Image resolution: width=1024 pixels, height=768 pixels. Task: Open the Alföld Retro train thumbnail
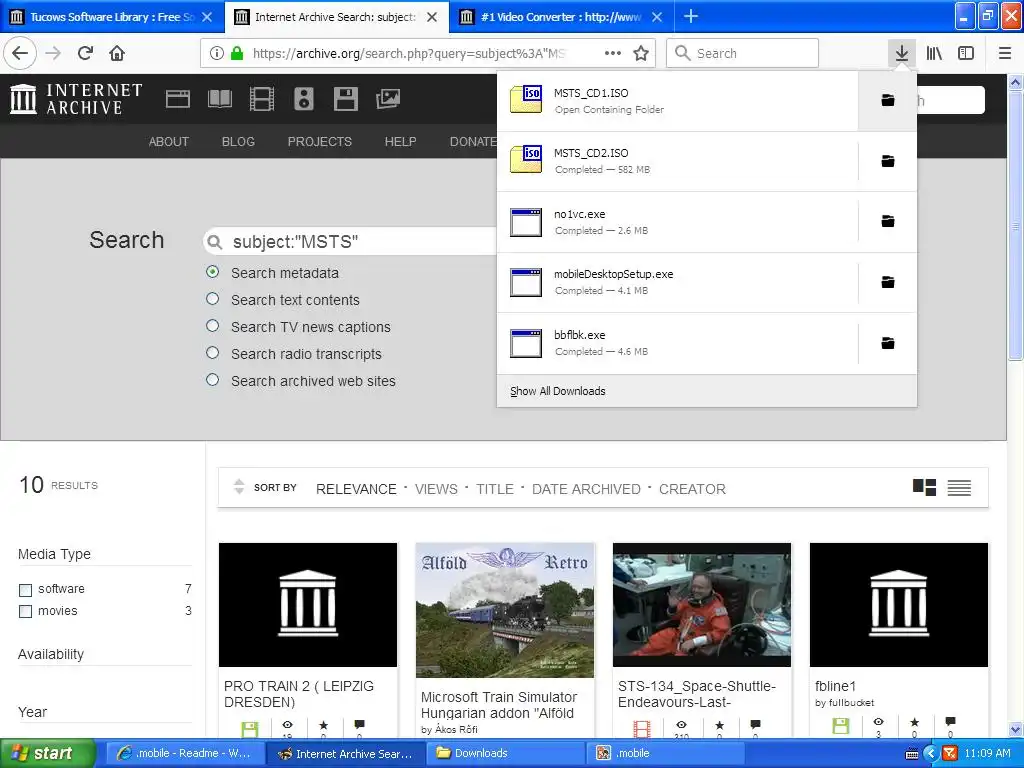pyautogui.click(x=505, y=610)
